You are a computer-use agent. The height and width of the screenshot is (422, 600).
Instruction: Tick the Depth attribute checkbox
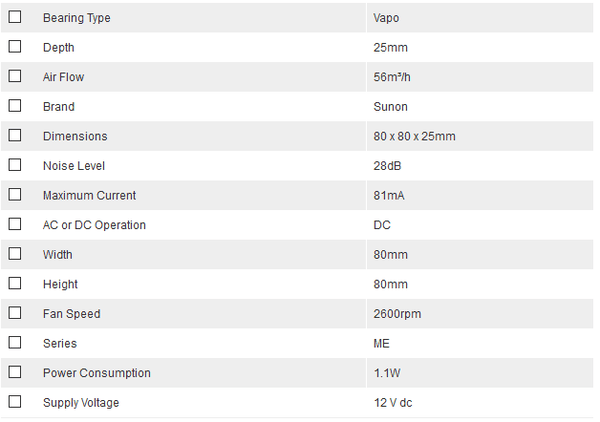[15, 46]
